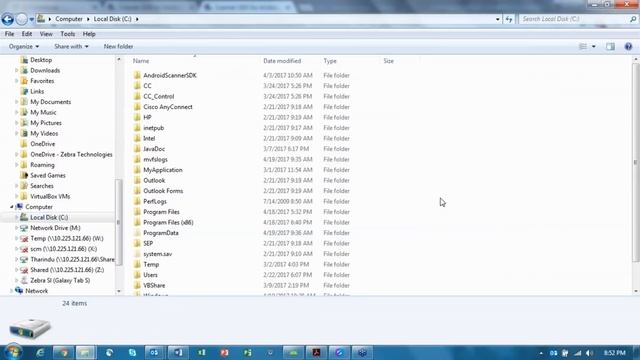This screenshot has height=360, width=640.
Task: Select Network Drive (M:) in tree
Action: pyautogui.click(x=55, y=228)
